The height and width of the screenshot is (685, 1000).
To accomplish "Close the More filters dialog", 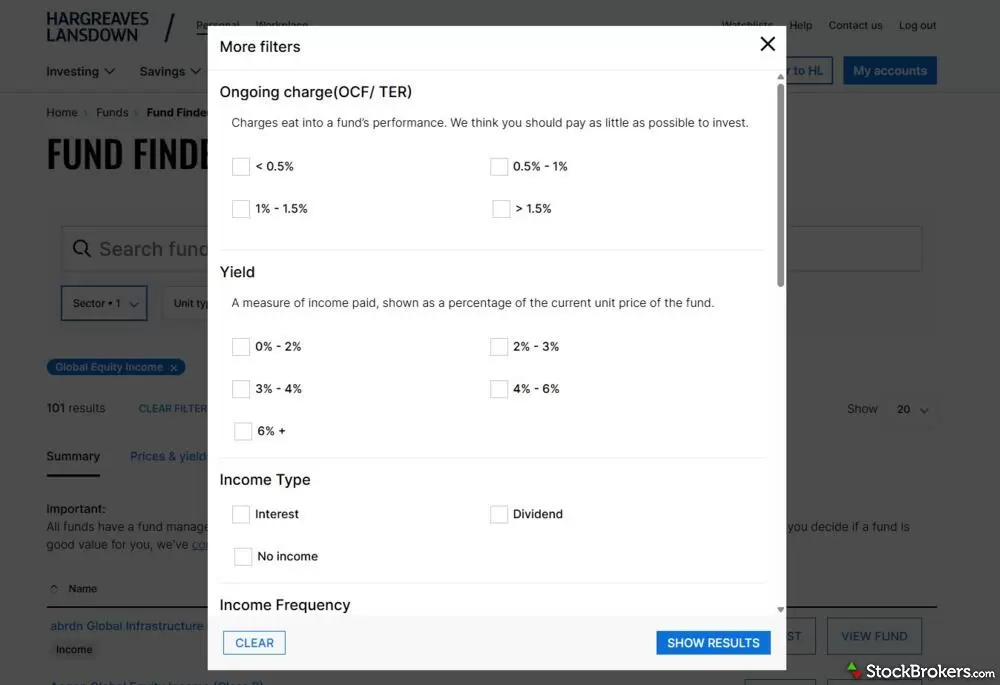I will click(767, 44).
